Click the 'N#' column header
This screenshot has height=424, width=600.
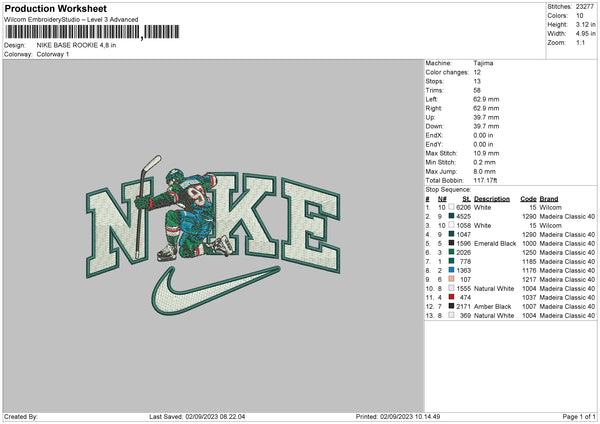pyautogui.click(x=442, y=199)
